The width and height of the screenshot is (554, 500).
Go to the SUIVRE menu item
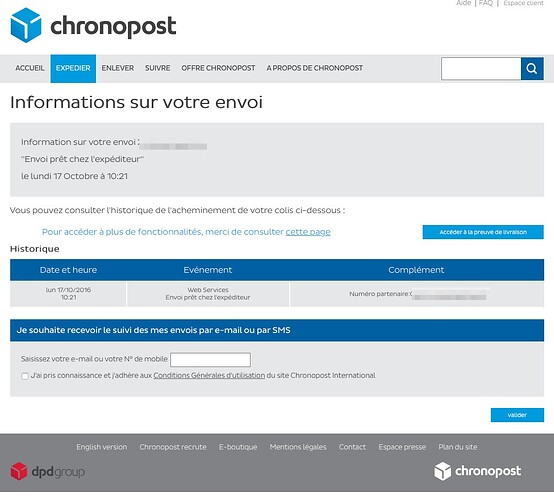pyautogui.click(x=158, y=68)
